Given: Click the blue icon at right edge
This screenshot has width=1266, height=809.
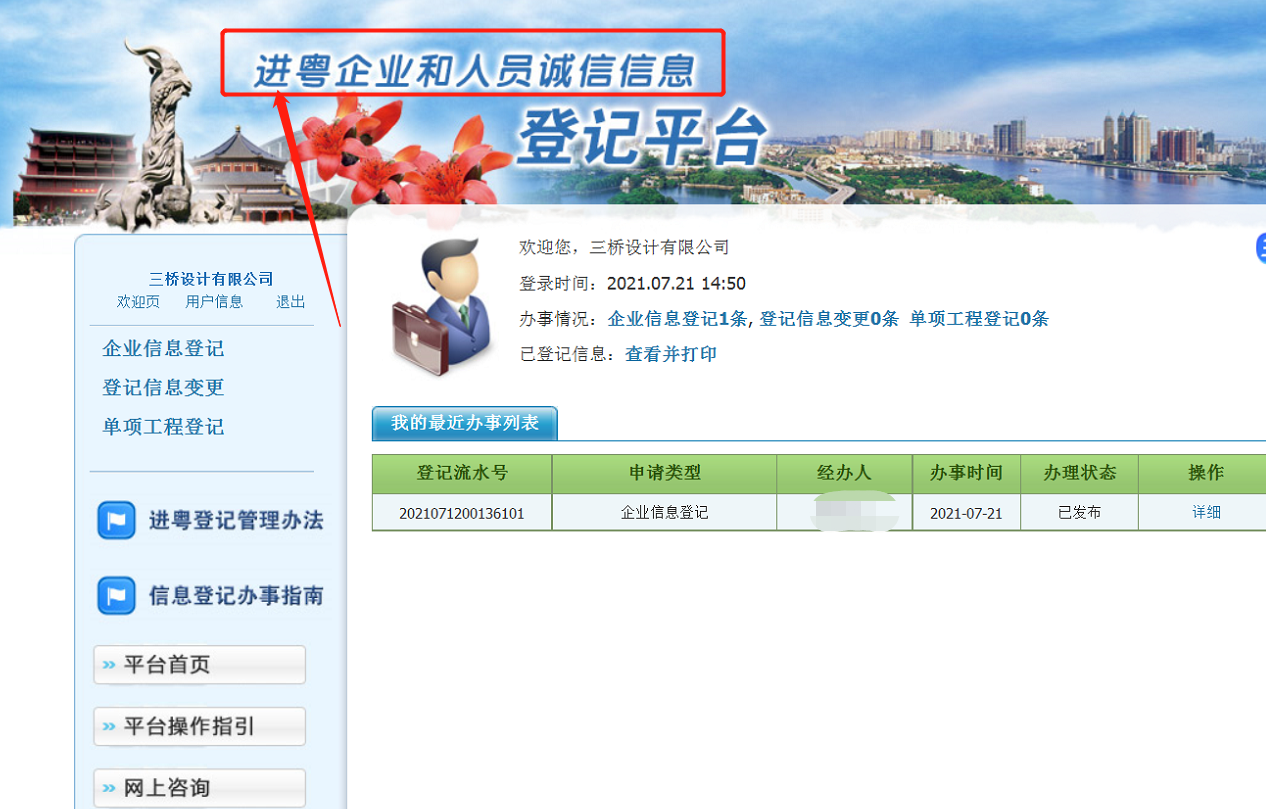Looking at the screenshot, I should pyautogui.click(x=1260, y=247).
